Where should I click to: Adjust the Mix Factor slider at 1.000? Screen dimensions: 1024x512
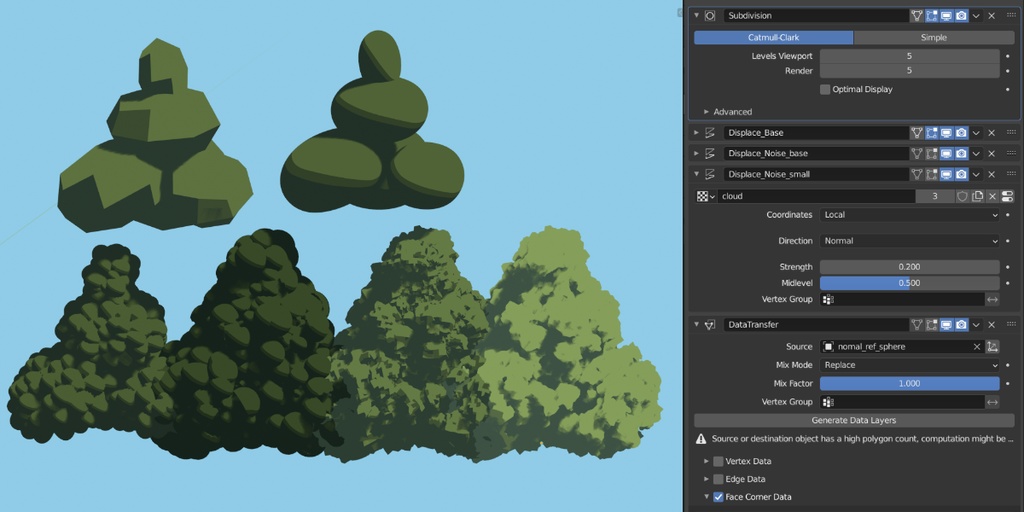pyautogui.click(x=909, y=383)
